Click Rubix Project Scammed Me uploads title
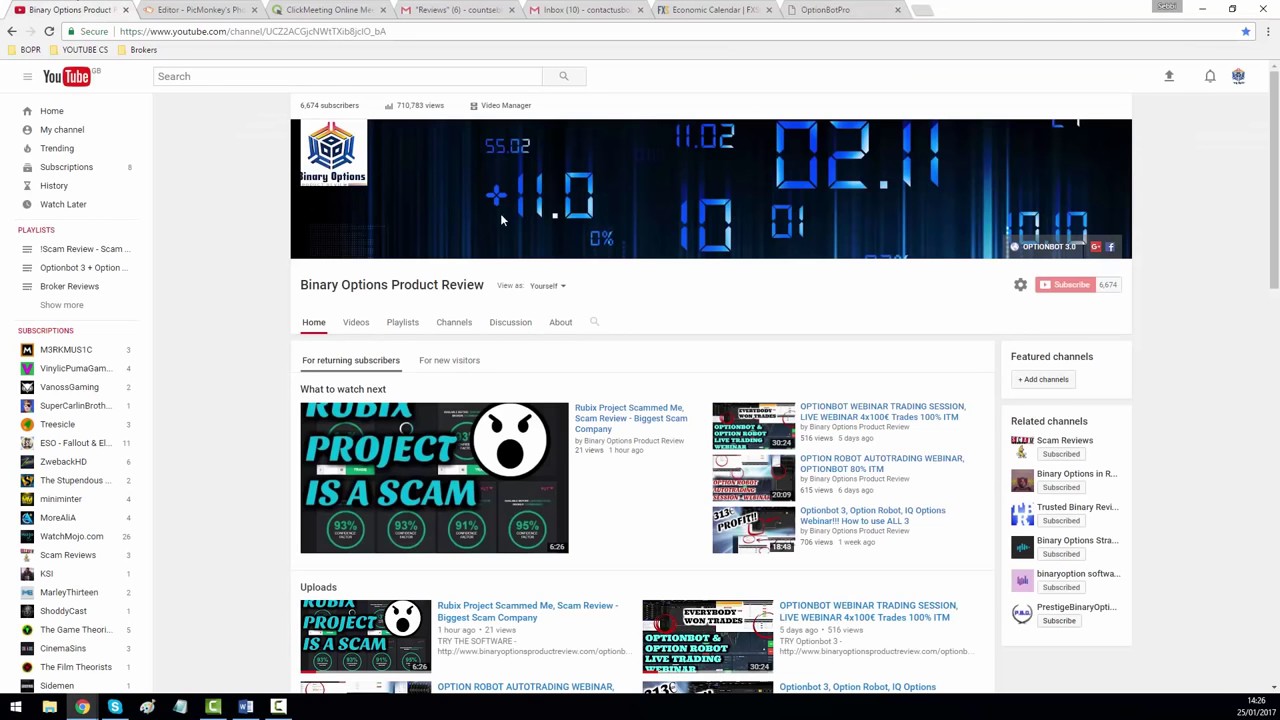The width and height of the screenshot is (1280, 720). click(x=527, y=611)
